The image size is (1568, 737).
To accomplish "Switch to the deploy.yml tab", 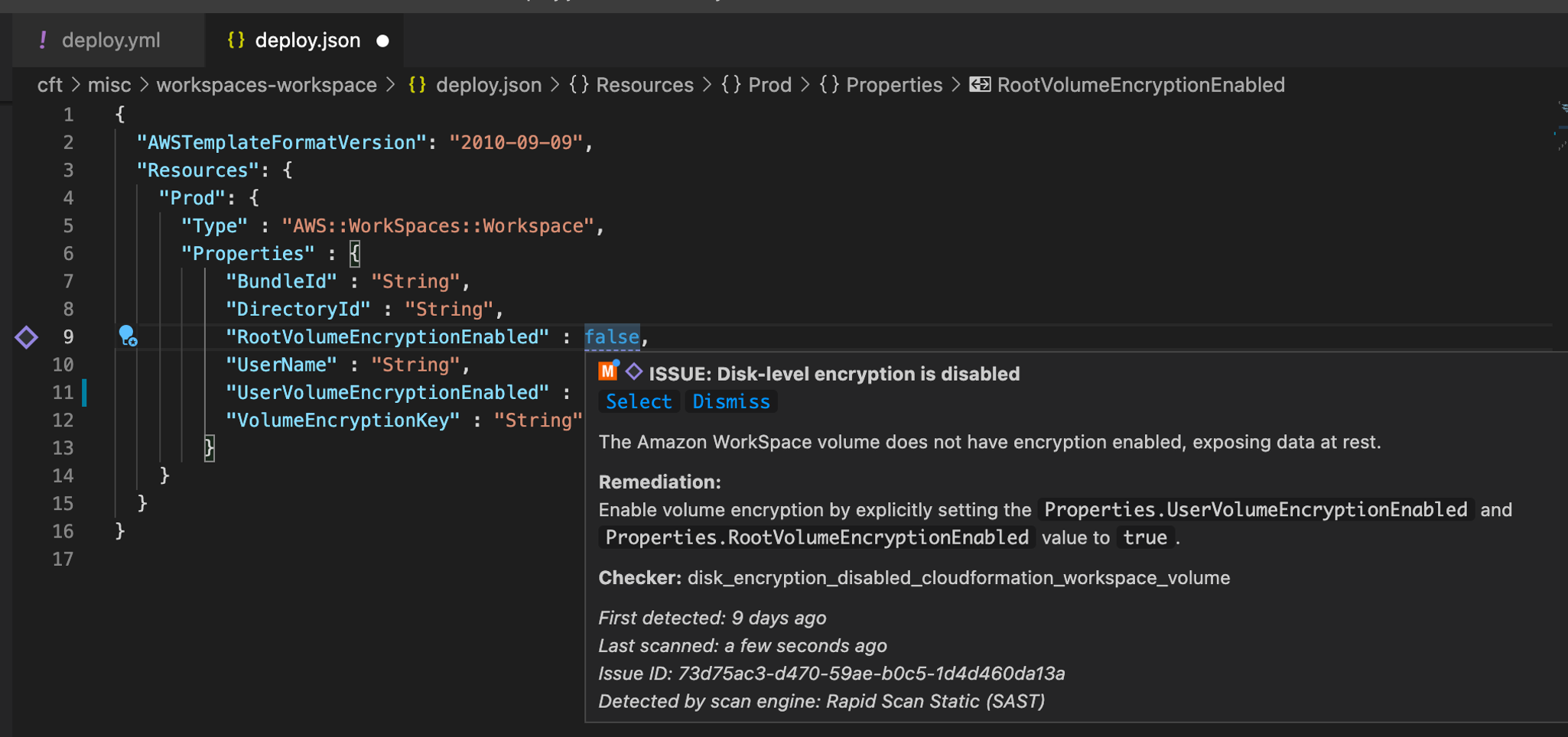I will (x=111, y=41).
